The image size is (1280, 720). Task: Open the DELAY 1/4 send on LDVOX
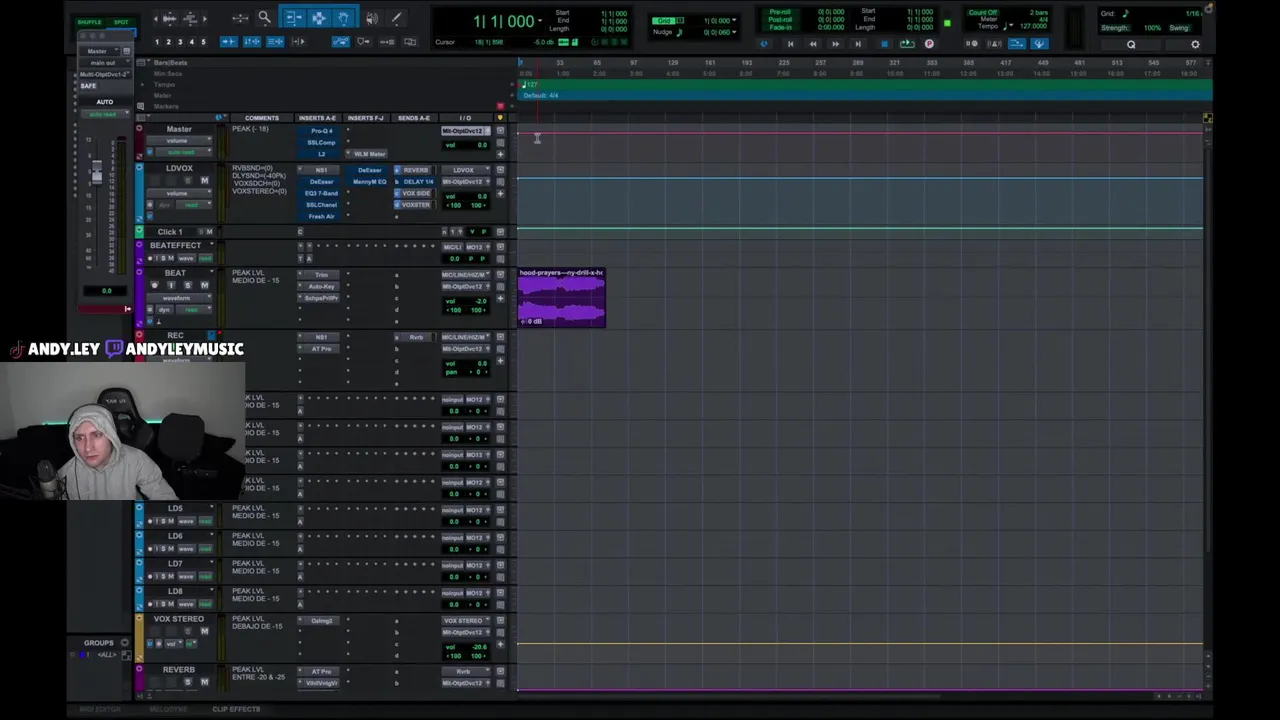coord(415,182)
